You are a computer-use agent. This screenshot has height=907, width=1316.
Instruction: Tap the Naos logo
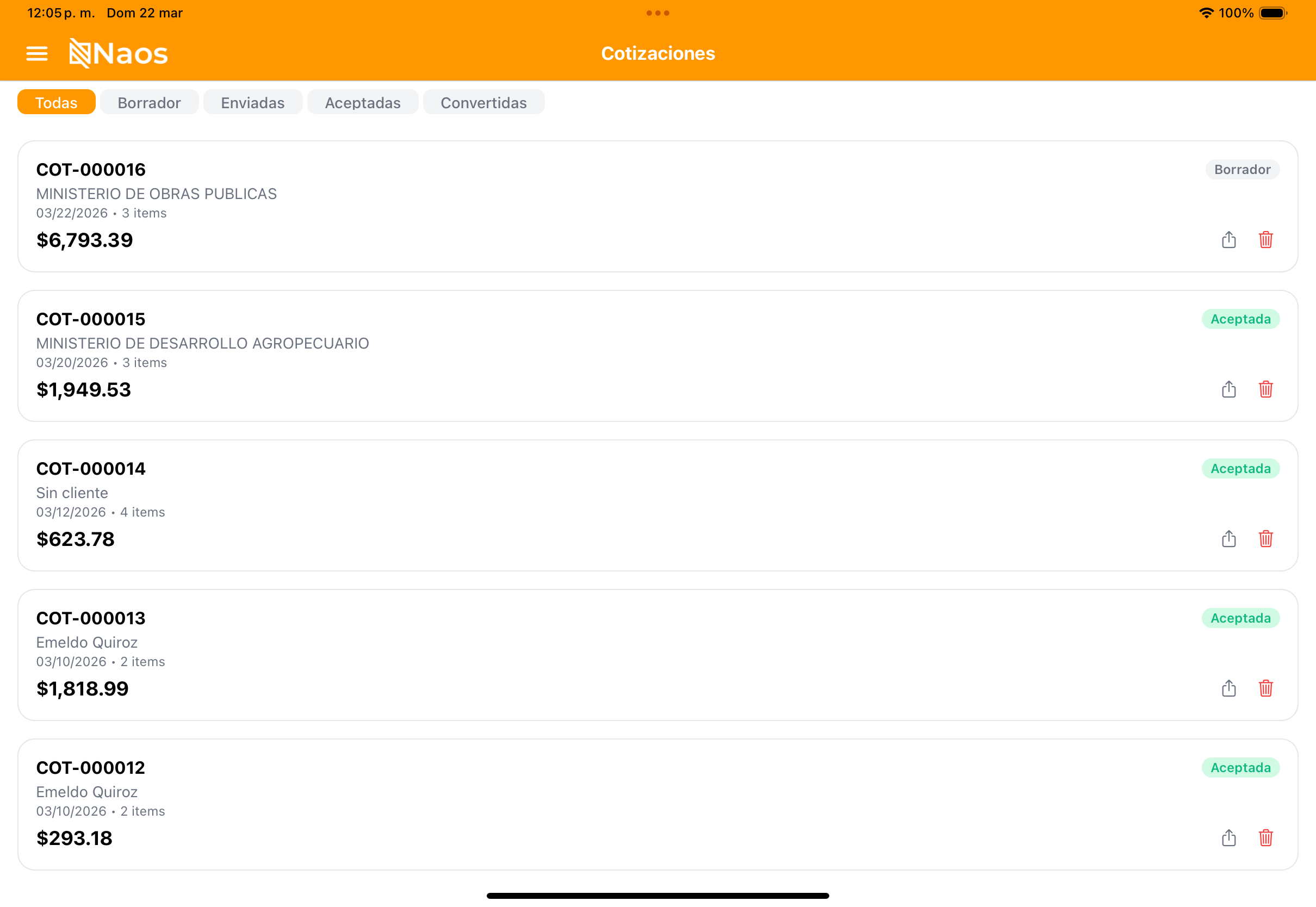(x=118, y=53)
